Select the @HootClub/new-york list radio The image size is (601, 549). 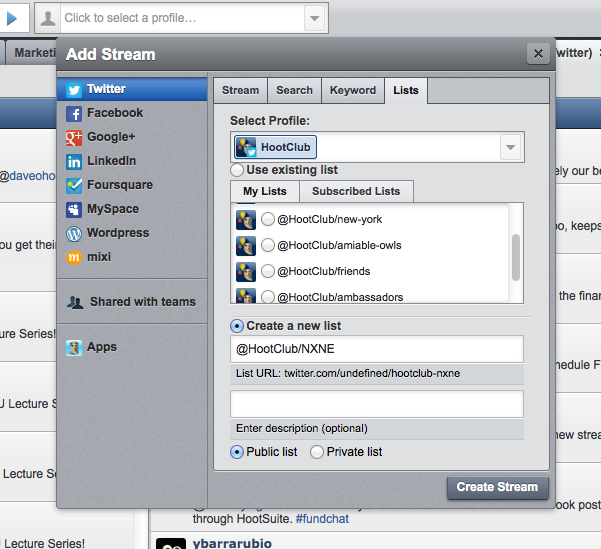pos(268,219)
